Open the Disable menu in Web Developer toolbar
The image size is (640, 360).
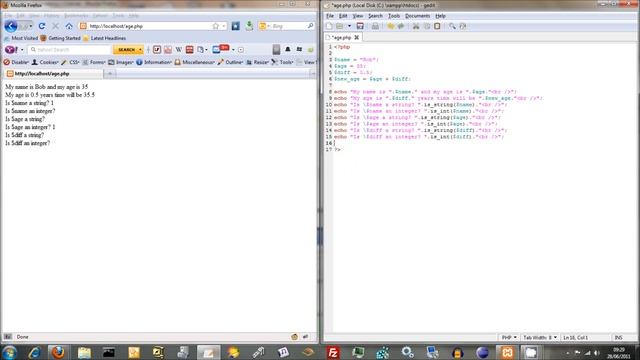(16, 62)
